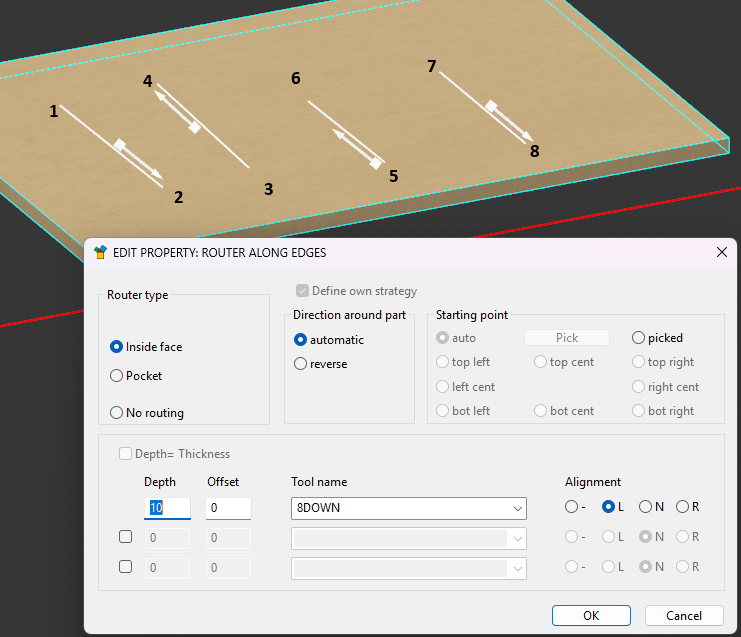
Task: Click the Depth field containing 10
Action: pyautogui.click(x=167, y=508)
